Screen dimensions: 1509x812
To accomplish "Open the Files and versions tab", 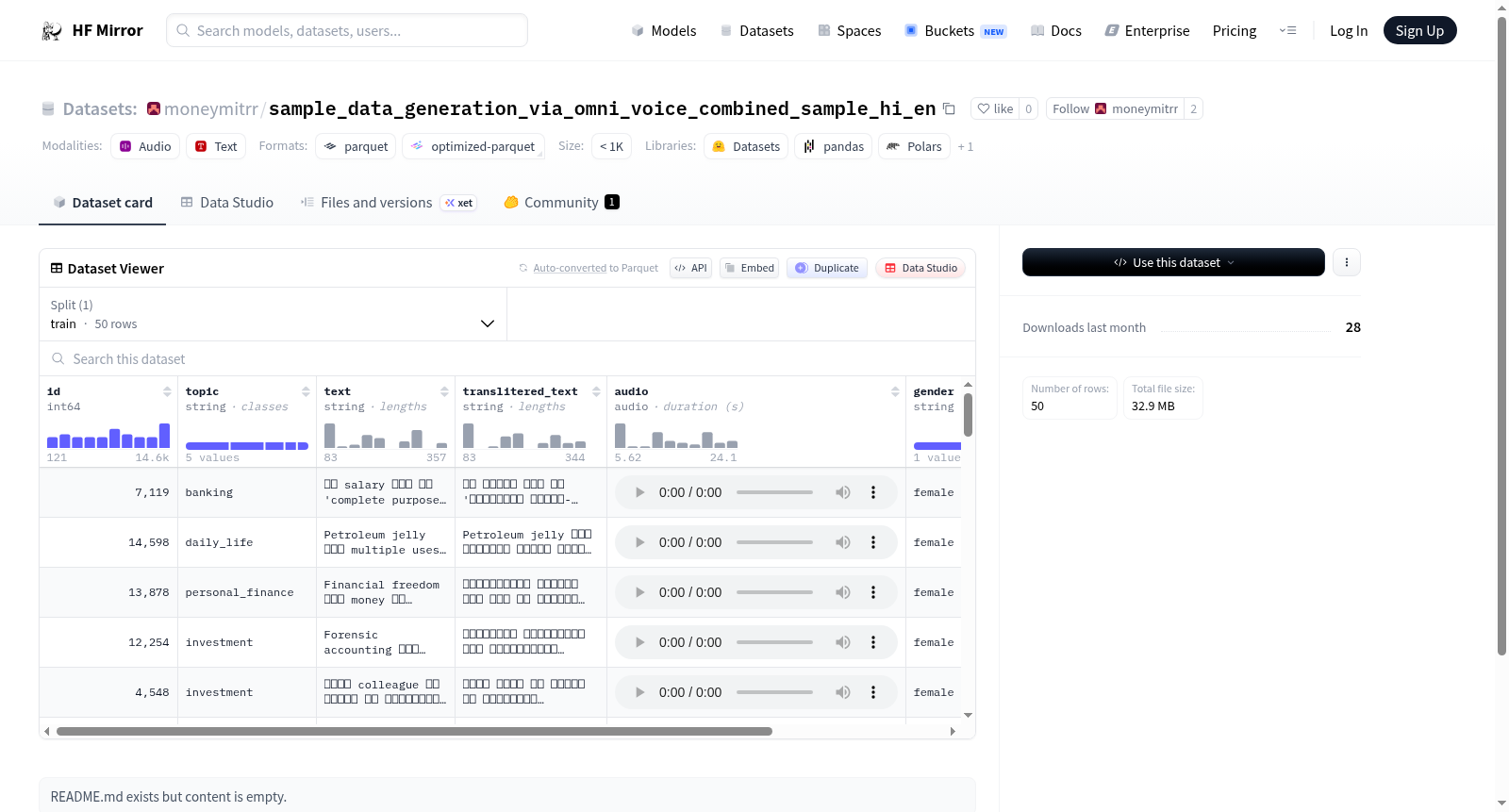I will click(x=389, y=203).
